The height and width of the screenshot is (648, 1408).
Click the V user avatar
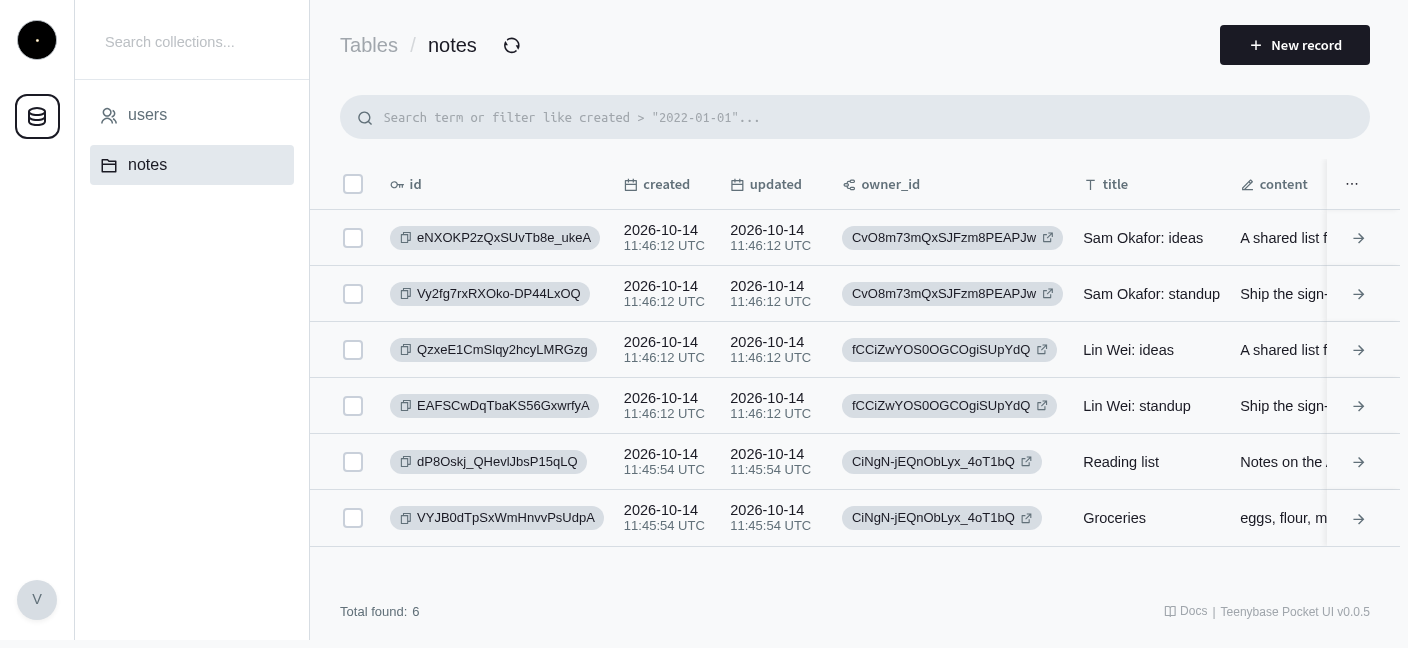37,600
